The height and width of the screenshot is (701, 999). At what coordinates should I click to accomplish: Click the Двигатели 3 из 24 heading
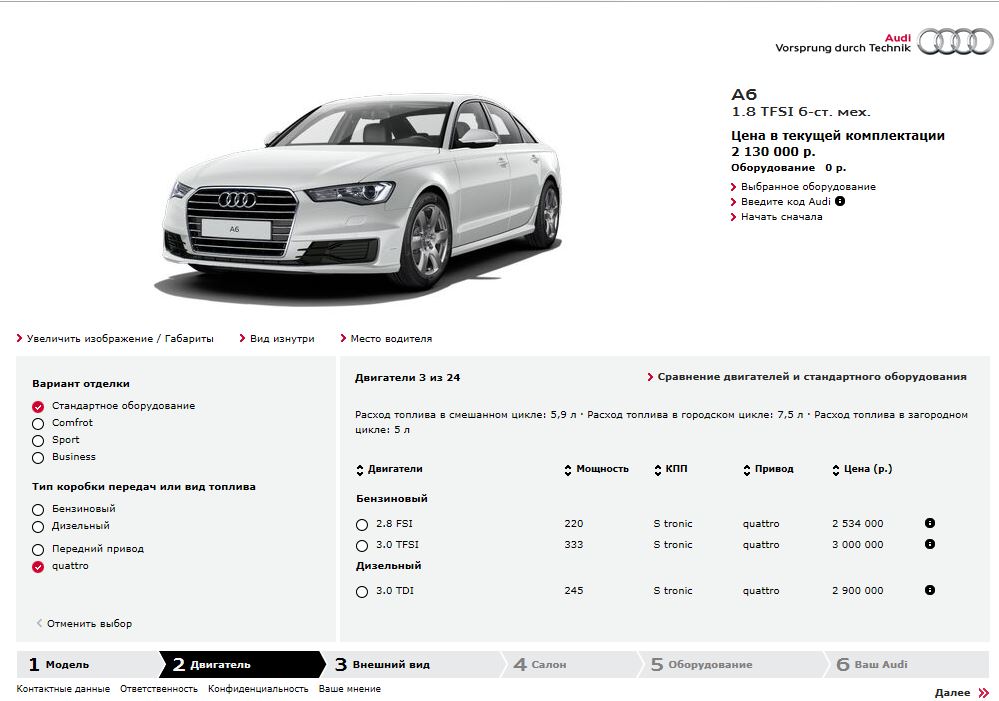(408, 377)
